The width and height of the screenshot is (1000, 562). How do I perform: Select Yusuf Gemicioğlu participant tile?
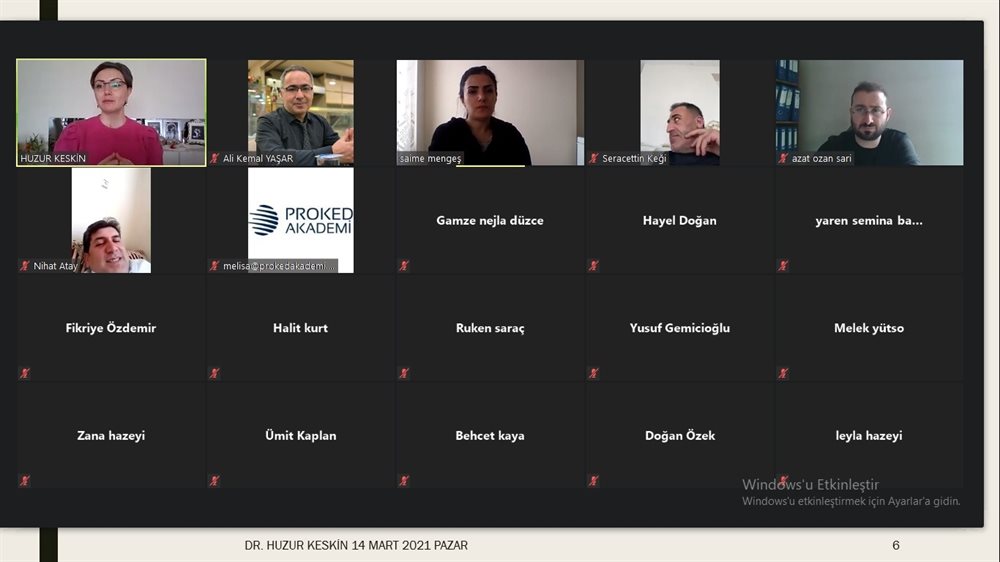(679, 328)
